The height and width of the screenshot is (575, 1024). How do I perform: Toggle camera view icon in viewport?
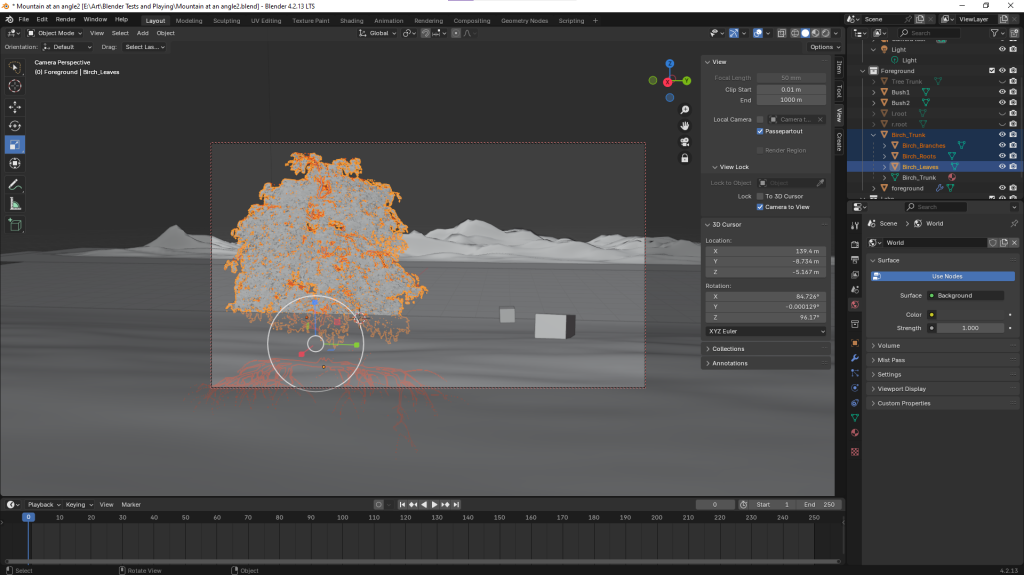[684, 142]
